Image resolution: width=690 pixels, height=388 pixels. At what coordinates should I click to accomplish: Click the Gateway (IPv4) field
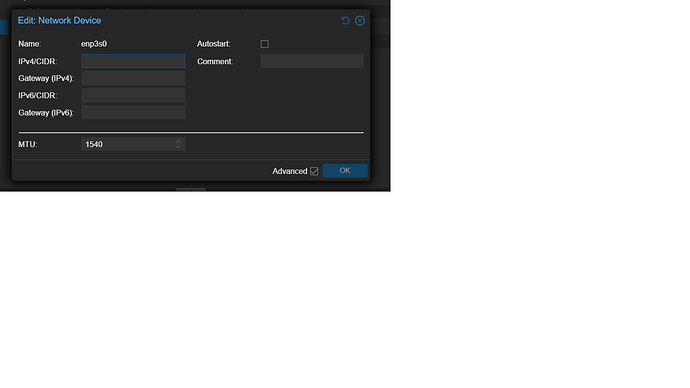pyautogui.click(x=133, y=78)
